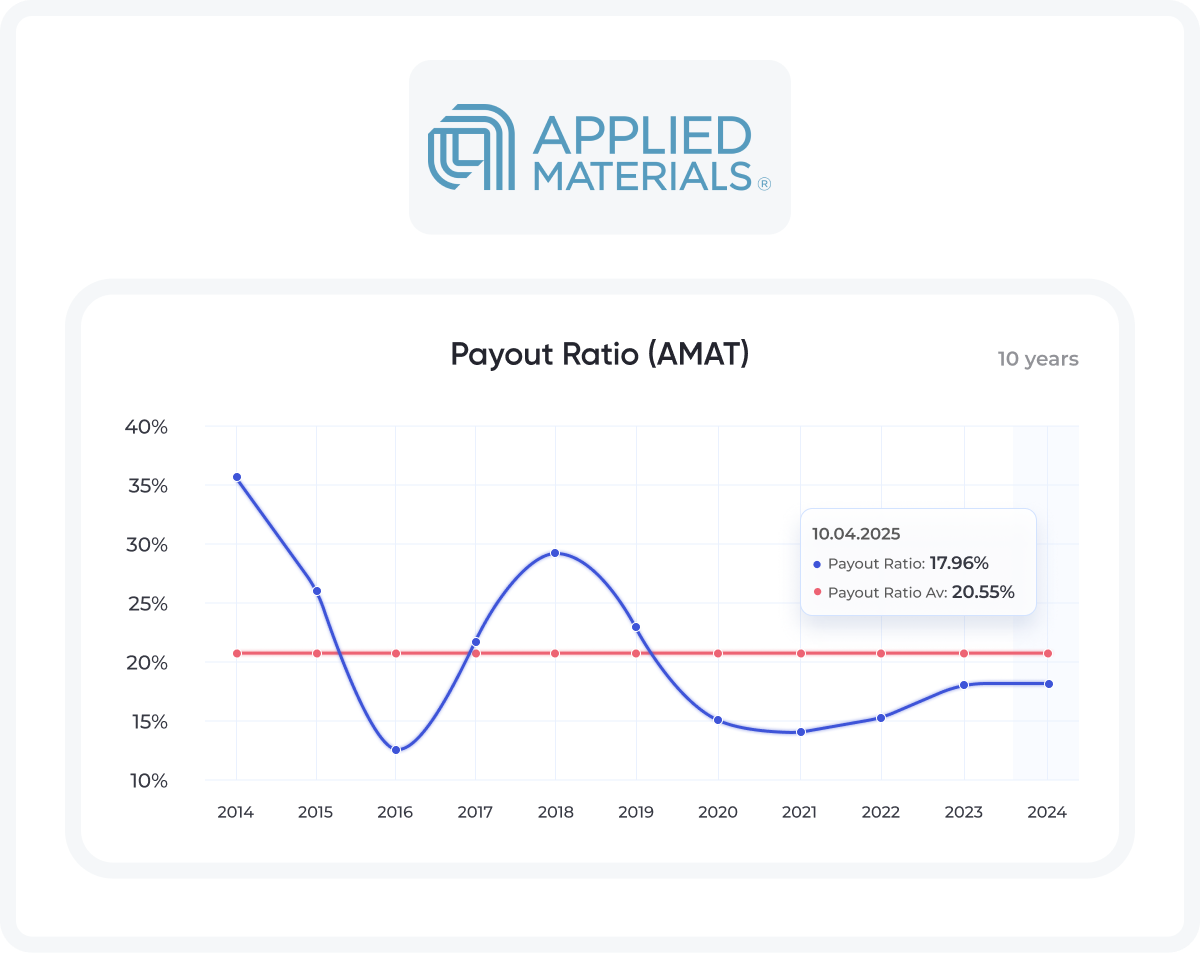This screenshot has width=1200, height=953.
Task: Click the 2018 blue payout ratio peak point
Action: point(555,553)
